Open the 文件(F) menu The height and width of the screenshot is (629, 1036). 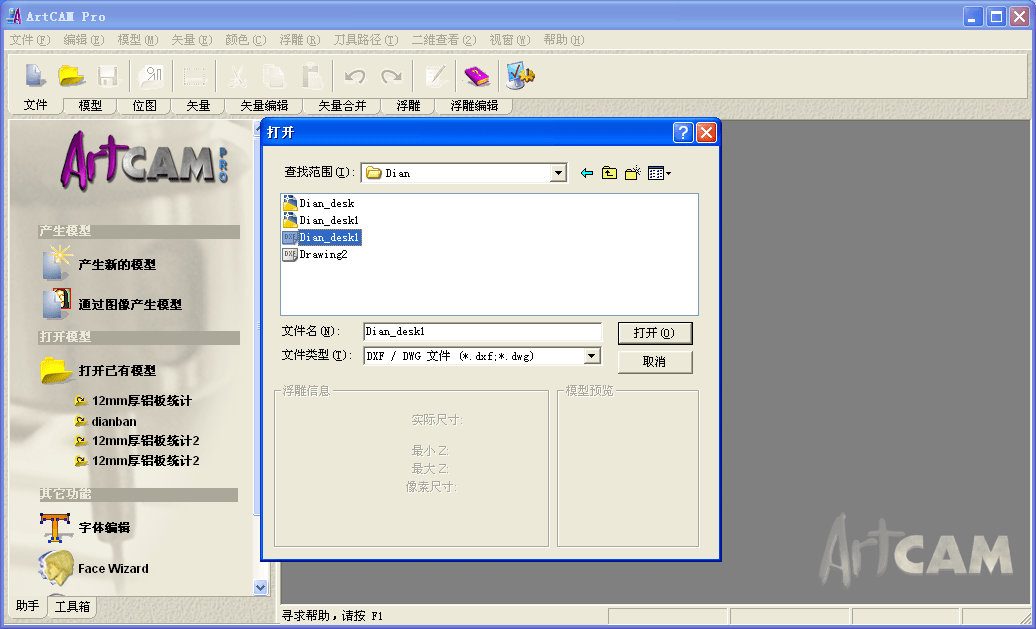(x=30, y=40)
